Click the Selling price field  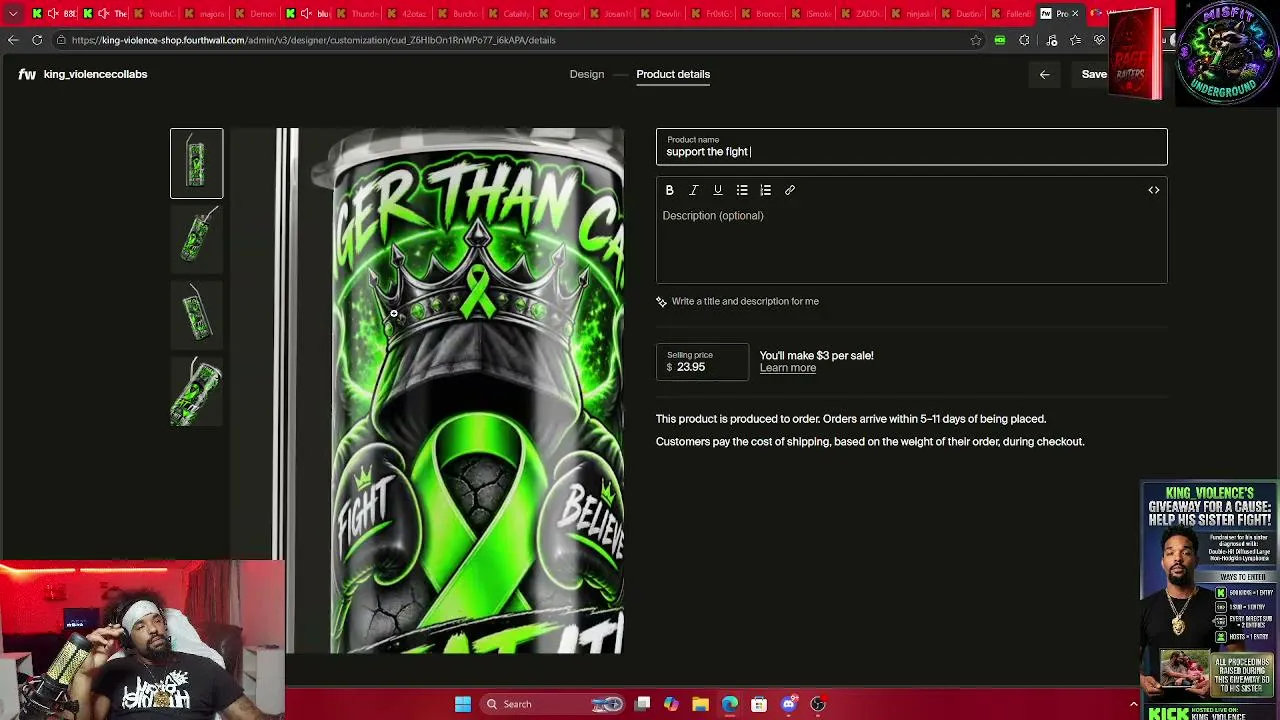(x=702, y=362)
